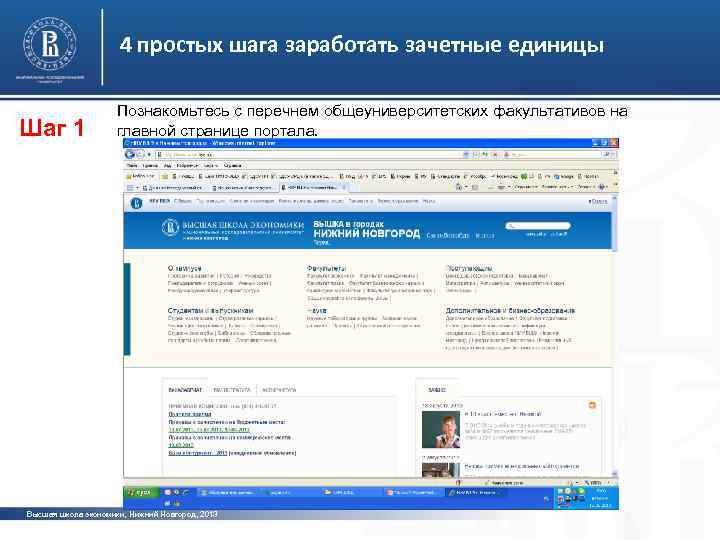The height and width of the screenshot is (540, 720).
Task: Click the vertical page scrollbar
Action: [x=615, y=336]
